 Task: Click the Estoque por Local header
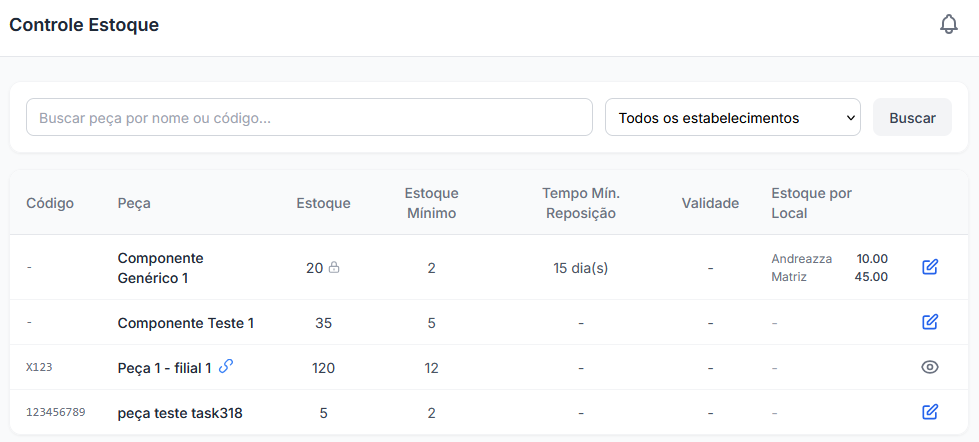pyautogui.click(x=812, y=203)
